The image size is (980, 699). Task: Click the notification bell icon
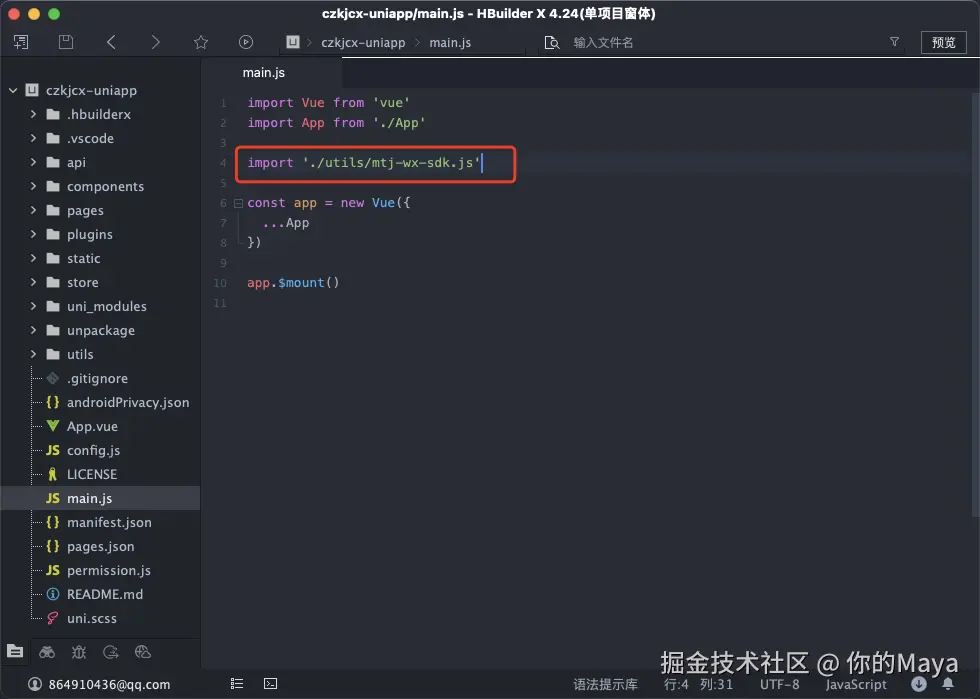(948, 684)
